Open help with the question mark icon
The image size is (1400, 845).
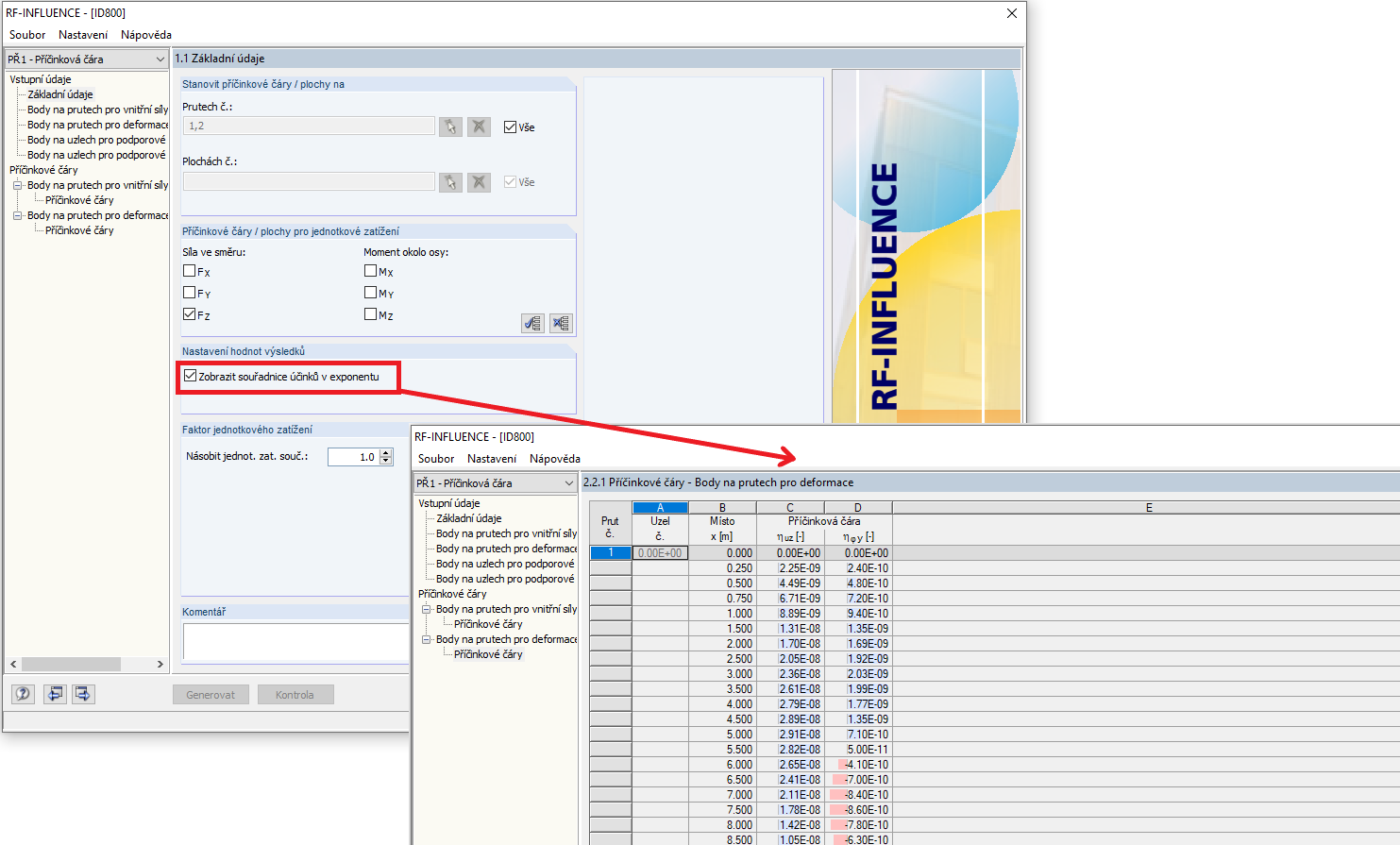point(23,694)
